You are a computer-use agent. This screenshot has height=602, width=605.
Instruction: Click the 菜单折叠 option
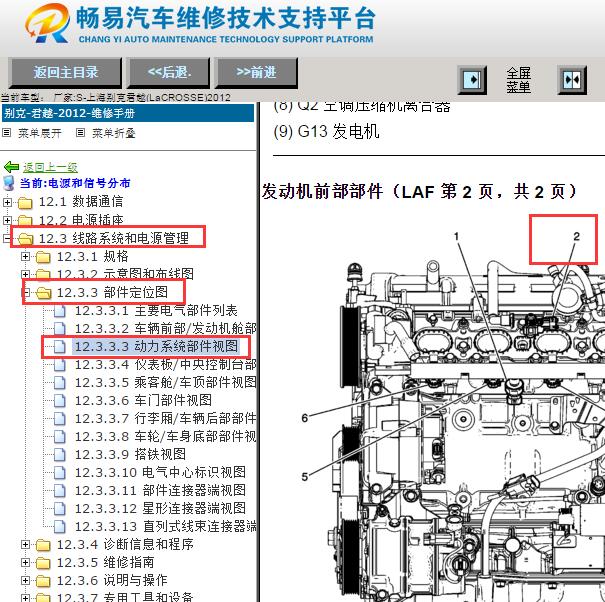pyautogui.click(x=113, y=133)
